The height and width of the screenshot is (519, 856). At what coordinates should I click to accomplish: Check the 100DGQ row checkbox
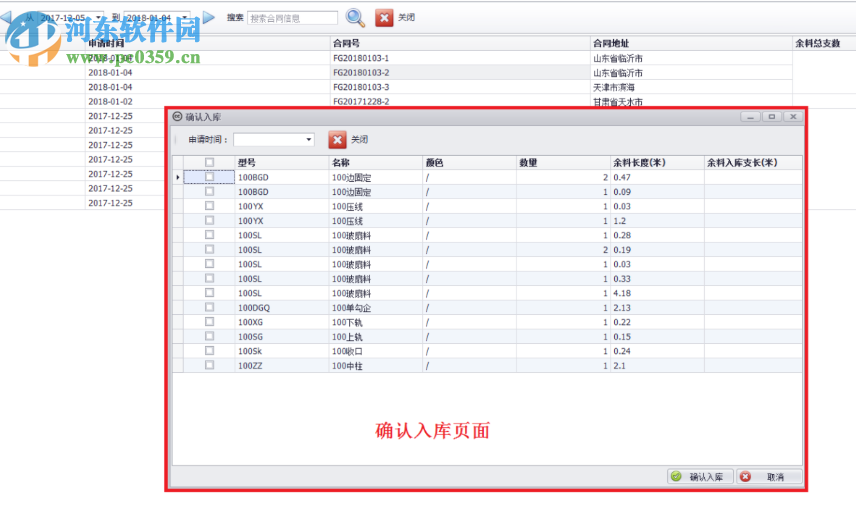pos(209,307)
